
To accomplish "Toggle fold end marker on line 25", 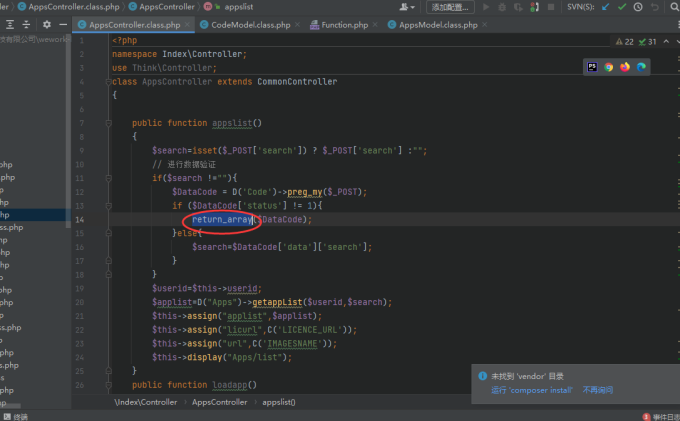I will 108,371.
